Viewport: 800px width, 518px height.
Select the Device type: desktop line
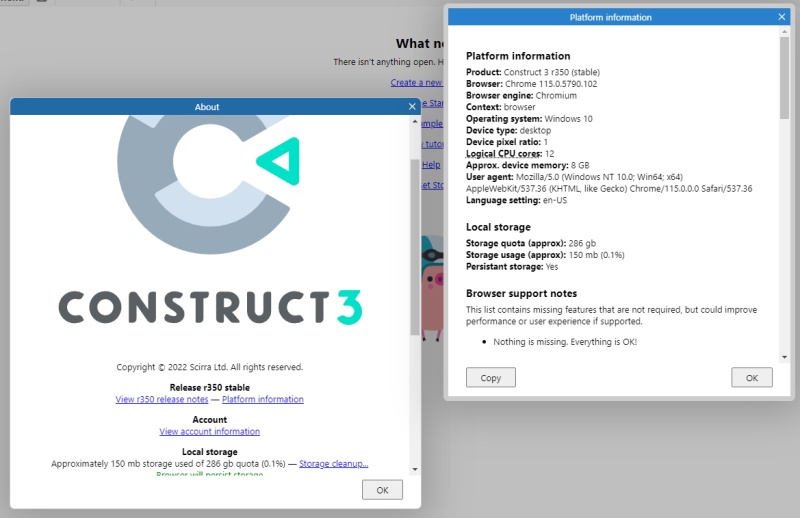tap(508, 130)
